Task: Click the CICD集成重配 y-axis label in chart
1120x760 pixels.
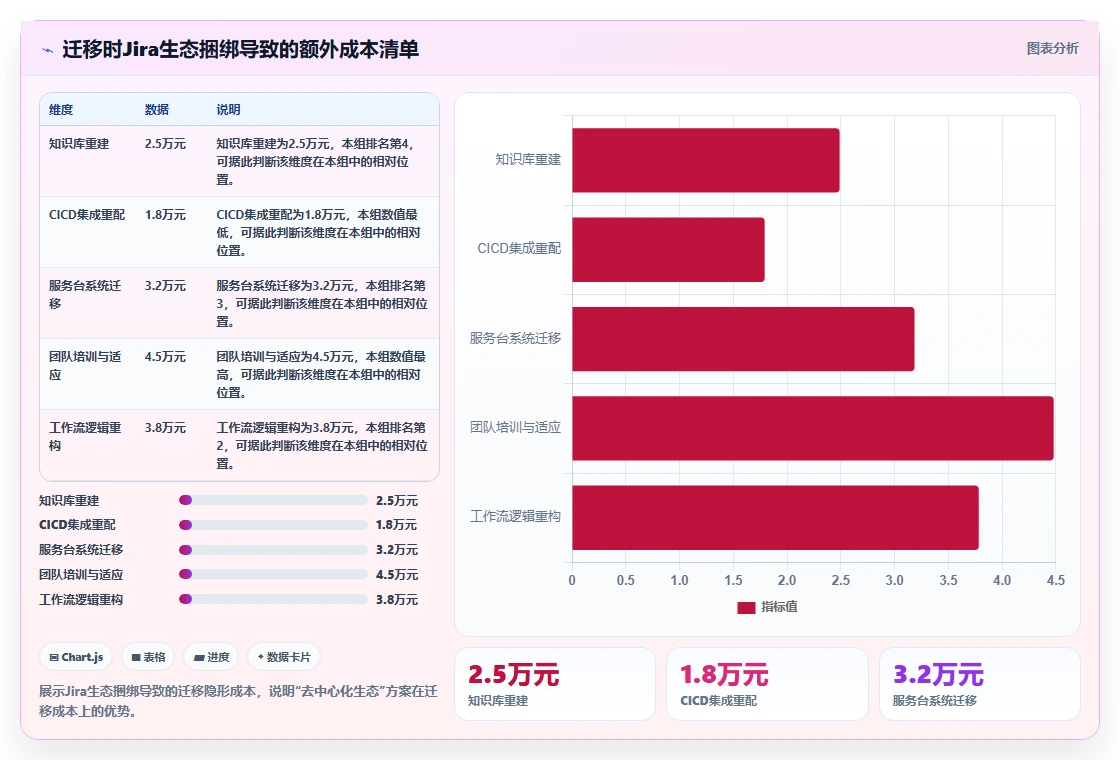Action: [519, 249]
